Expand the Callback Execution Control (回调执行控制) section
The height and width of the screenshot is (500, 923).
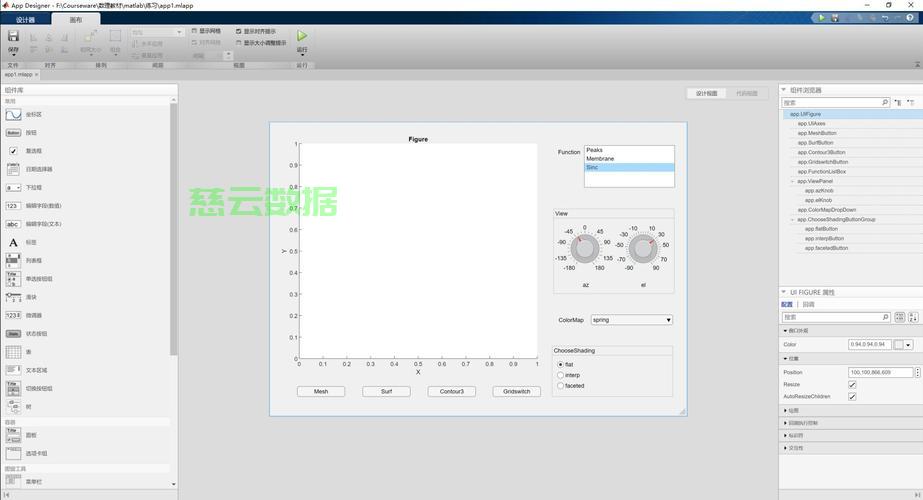[785, 423]
